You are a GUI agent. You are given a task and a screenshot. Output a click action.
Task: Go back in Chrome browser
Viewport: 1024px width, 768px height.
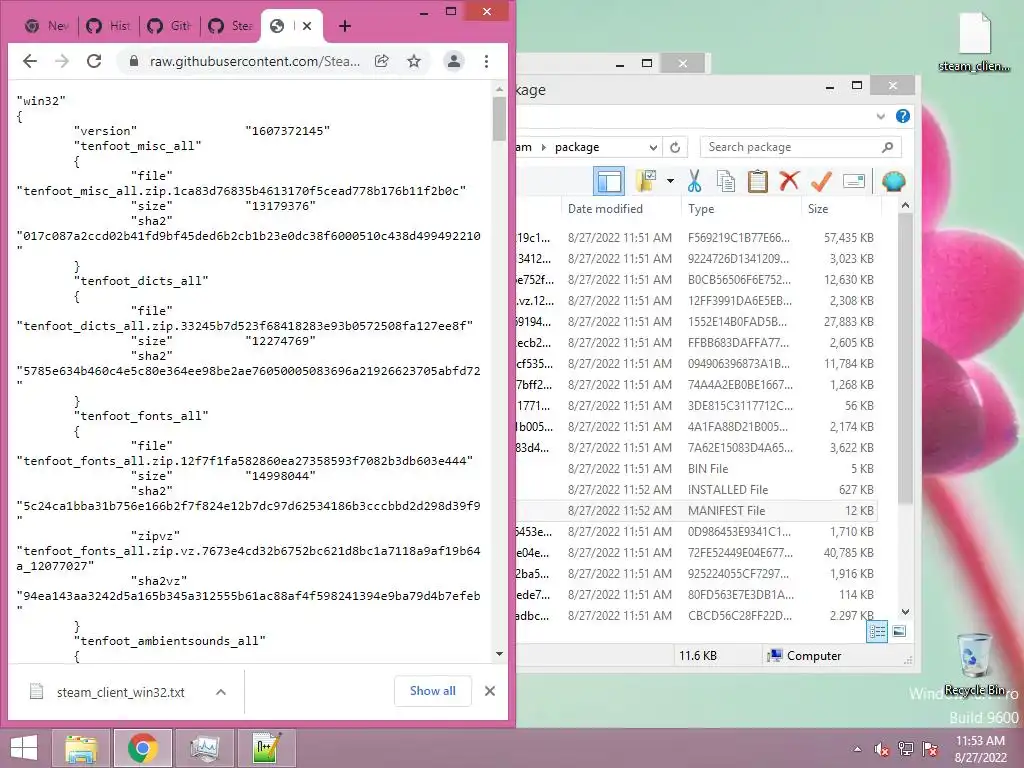click(x=30, y=61)
